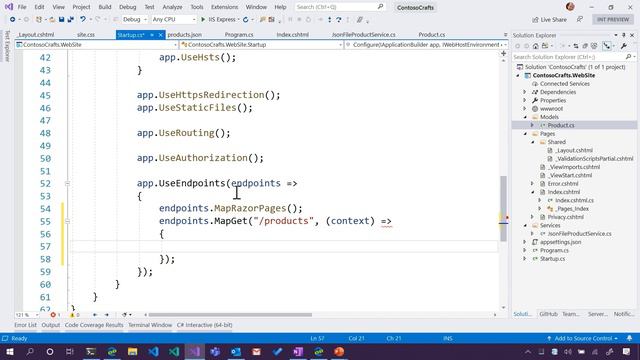640x360 pixels.
Task: Collapse the MapGet lambda block at line 55
Action: click(x=67, y=221)
